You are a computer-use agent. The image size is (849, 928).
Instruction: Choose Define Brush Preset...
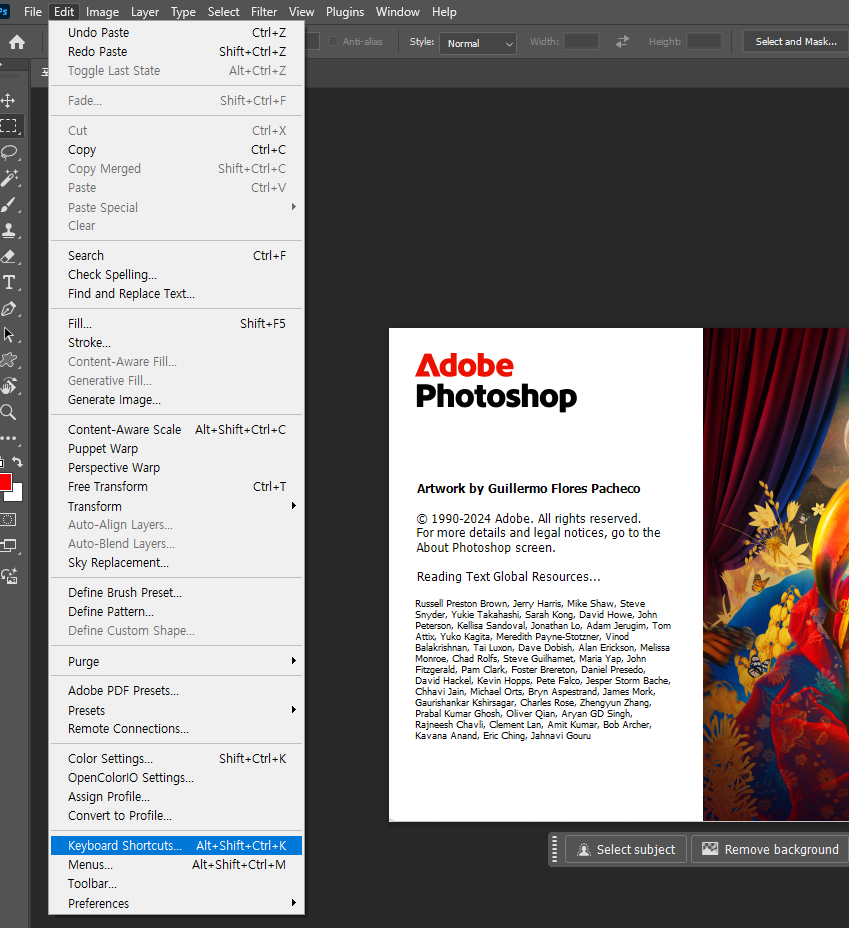(x=176, y=592)
